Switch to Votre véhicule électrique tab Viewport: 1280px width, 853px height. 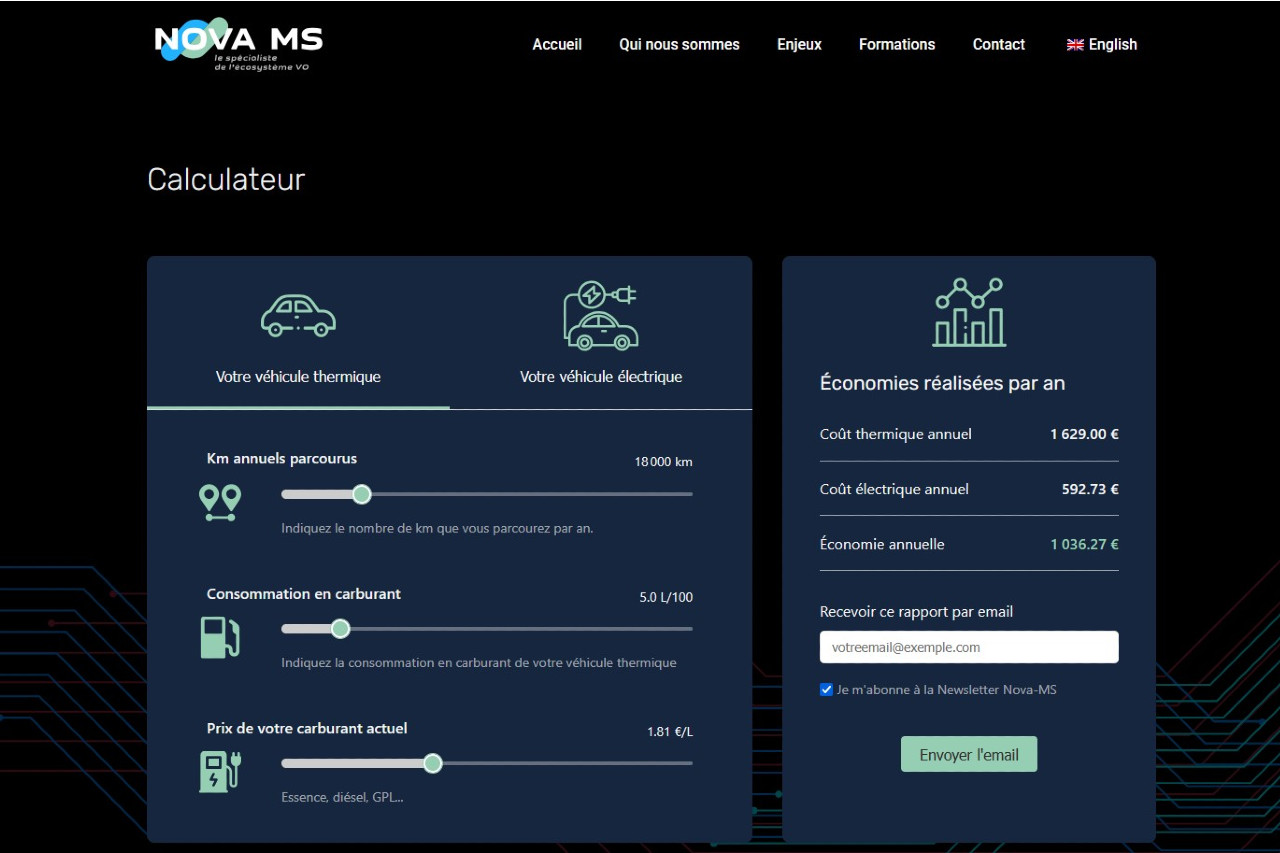point(601,334)
